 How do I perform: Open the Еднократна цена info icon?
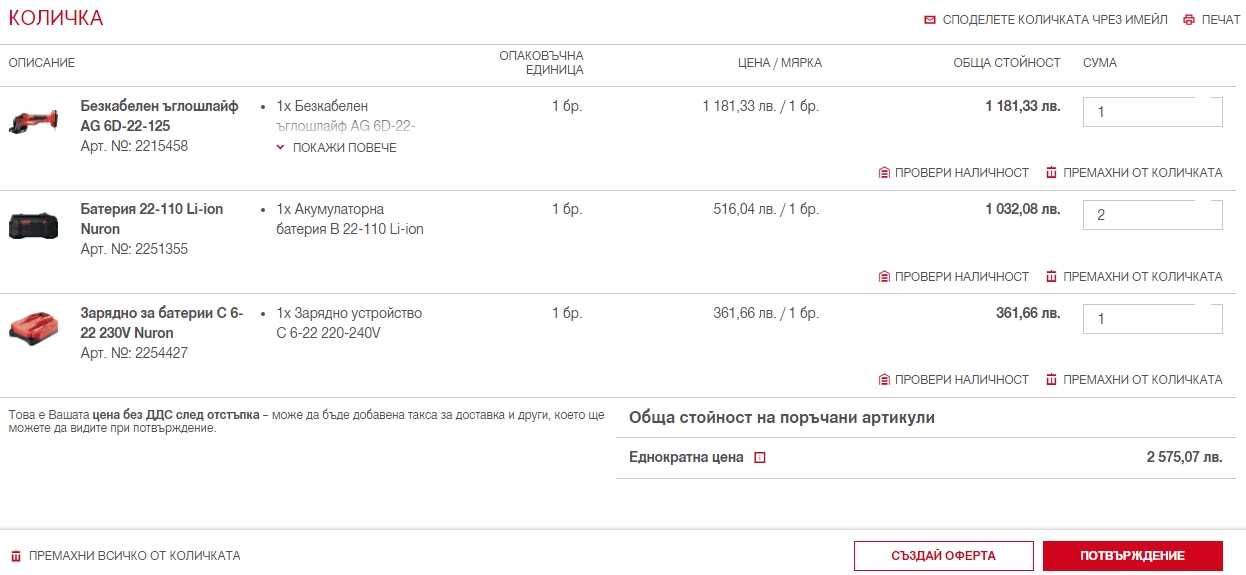click(x=759, y=458)
